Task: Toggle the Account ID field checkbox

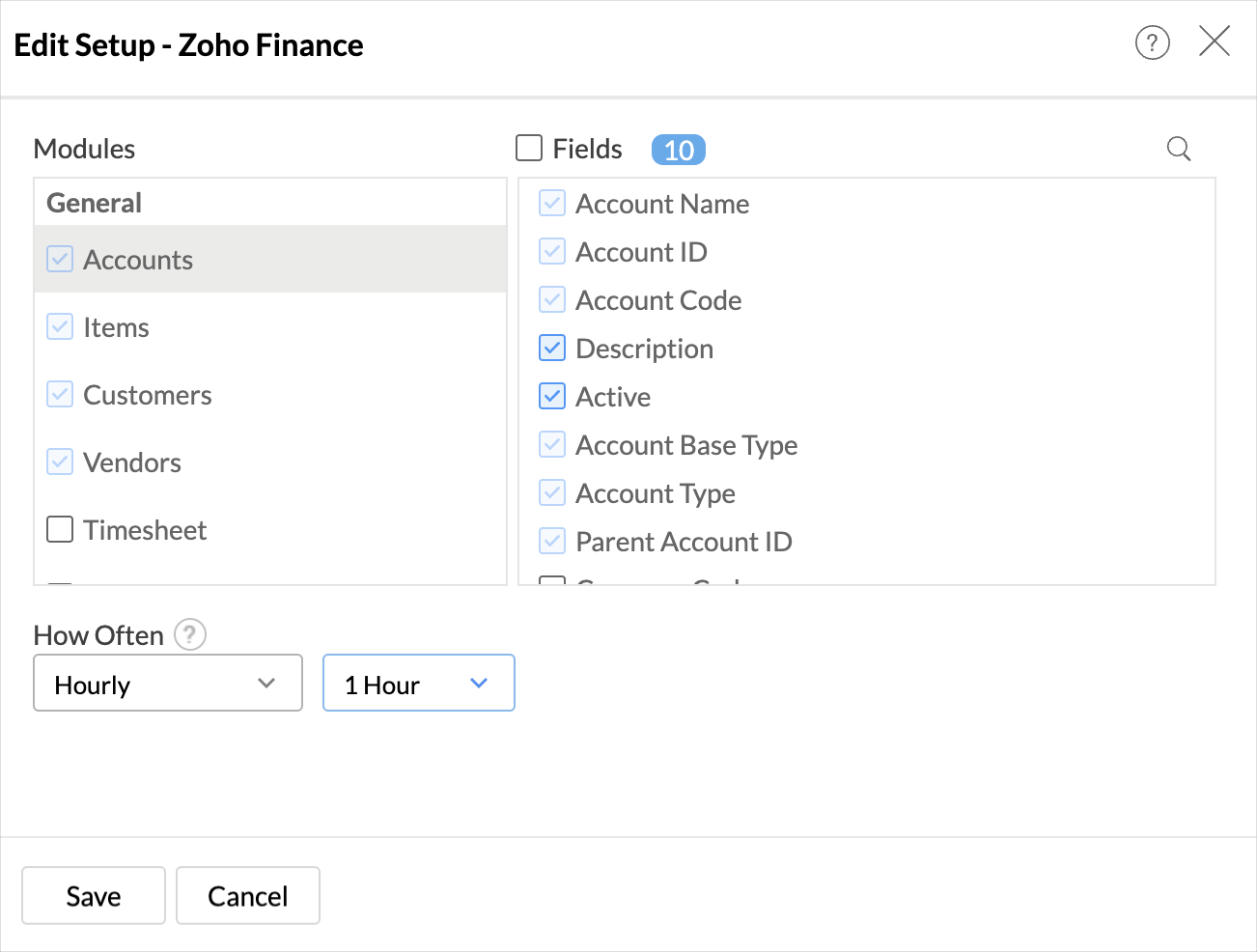Action: tap(551, 251)
